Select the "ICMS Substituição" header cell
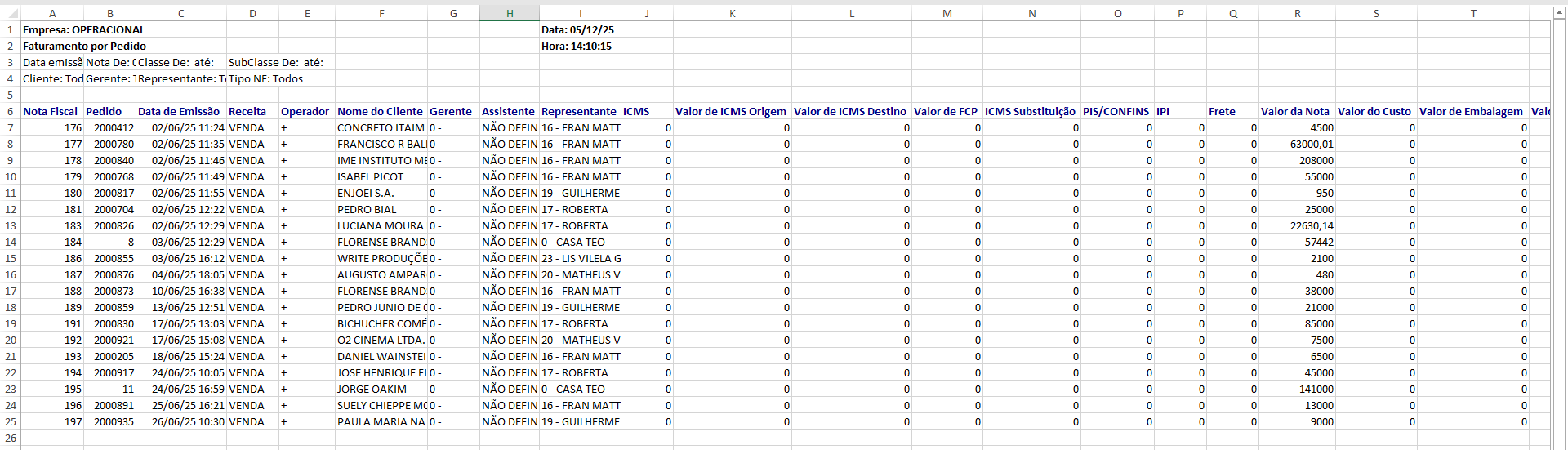1568x450 pixels. click(x=1030, y=111)
